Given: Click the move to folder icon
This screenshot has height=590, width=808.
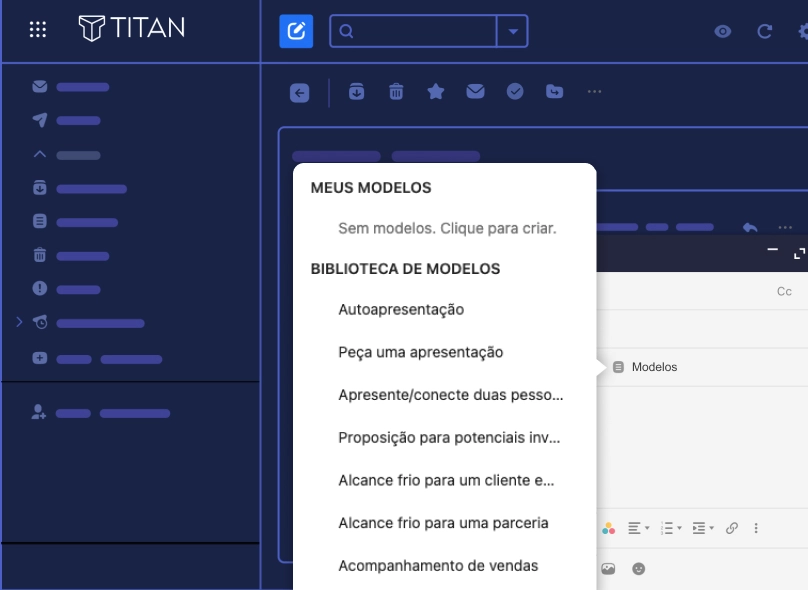Looking at the screenshot, I should (x=555, y=92).
